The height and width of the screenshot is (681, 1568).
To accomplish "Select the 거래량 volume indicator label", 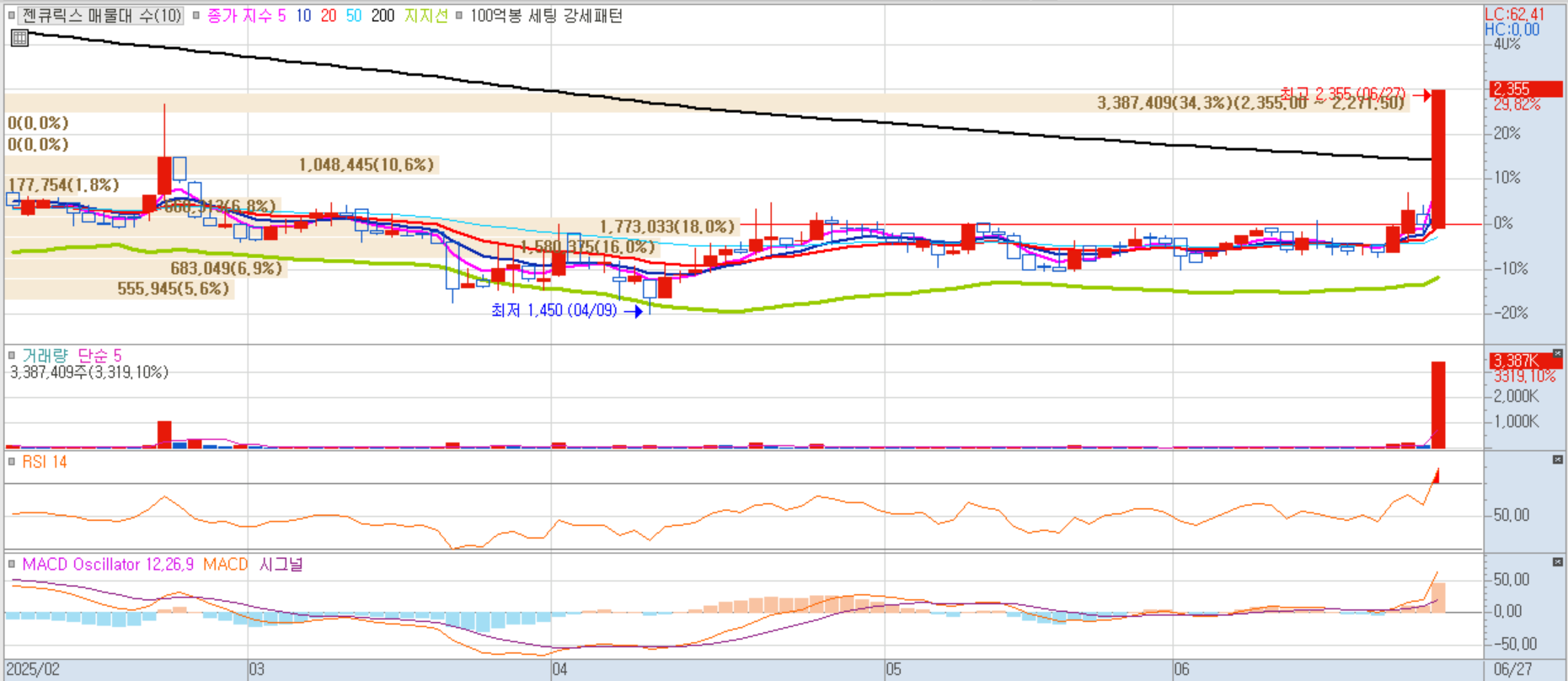I will [x=45, y=356].
